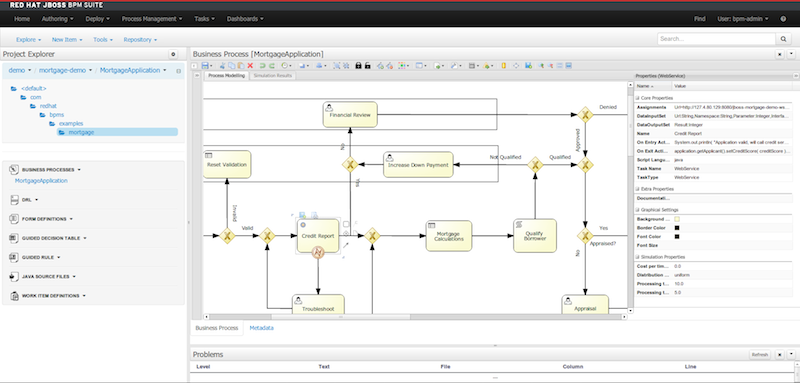Collapse the Core Properties section

coord(637,97)
